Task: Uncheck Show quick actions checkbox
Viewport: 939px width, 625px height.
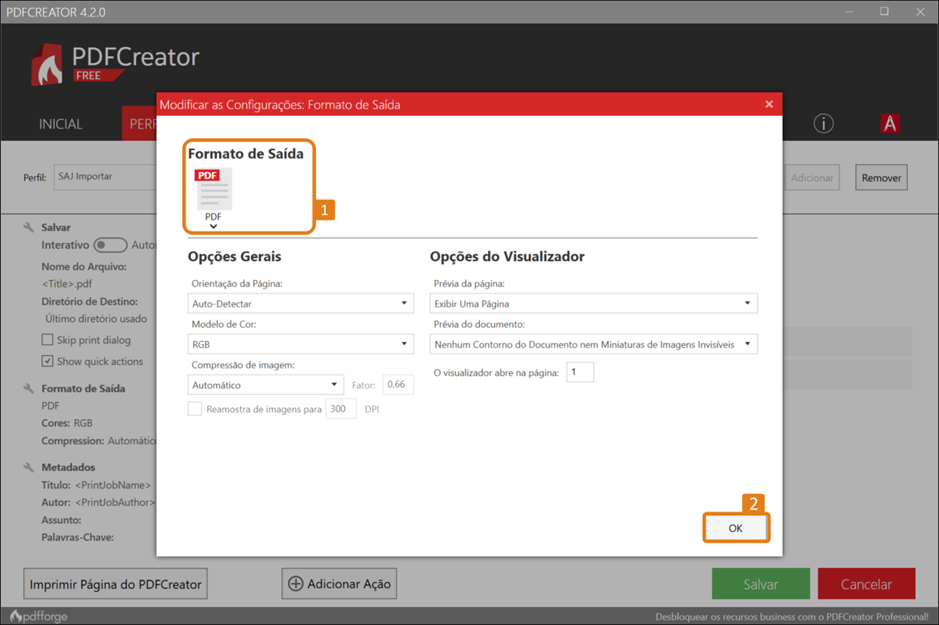Action: pyautogui.click(x=47, y=361)
